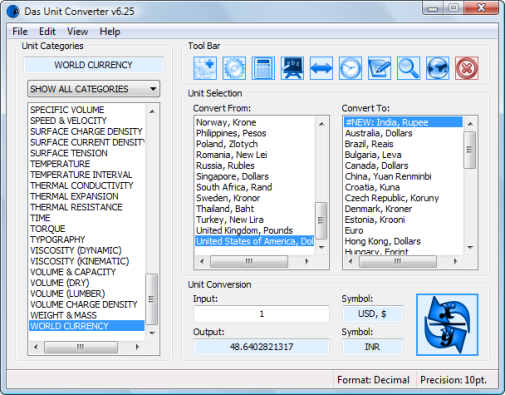The height and width of the screenshot is (395, 505).
Task: Open search with the magnifying glass icon
Action: pos(409,68)
